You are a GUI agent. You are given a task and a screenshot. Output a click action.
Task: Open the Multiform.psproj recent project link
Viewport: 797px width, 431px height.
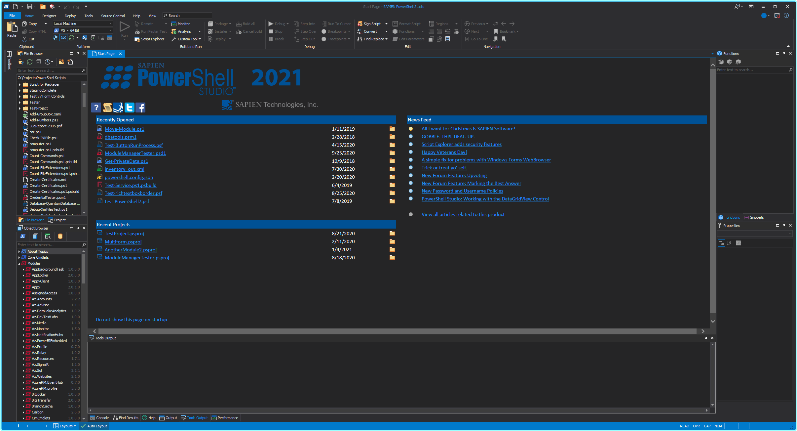pos(122,242)
